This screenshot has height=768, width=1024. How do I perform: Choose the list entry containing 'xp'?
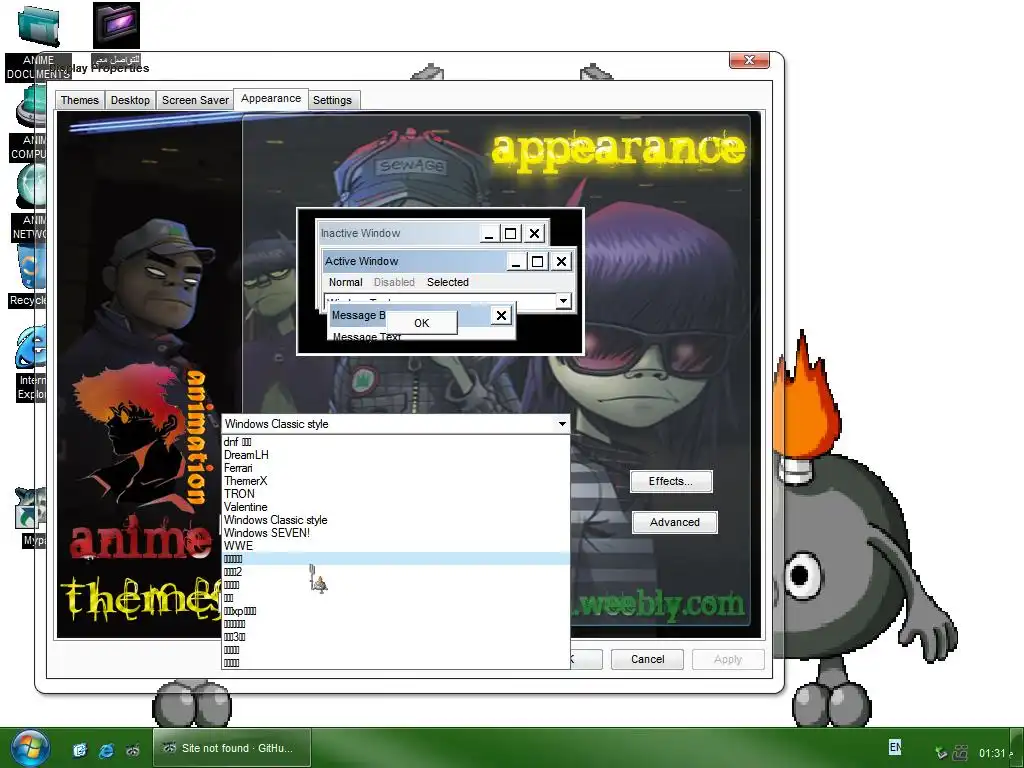pyautogui.click(x=396, y=611)
